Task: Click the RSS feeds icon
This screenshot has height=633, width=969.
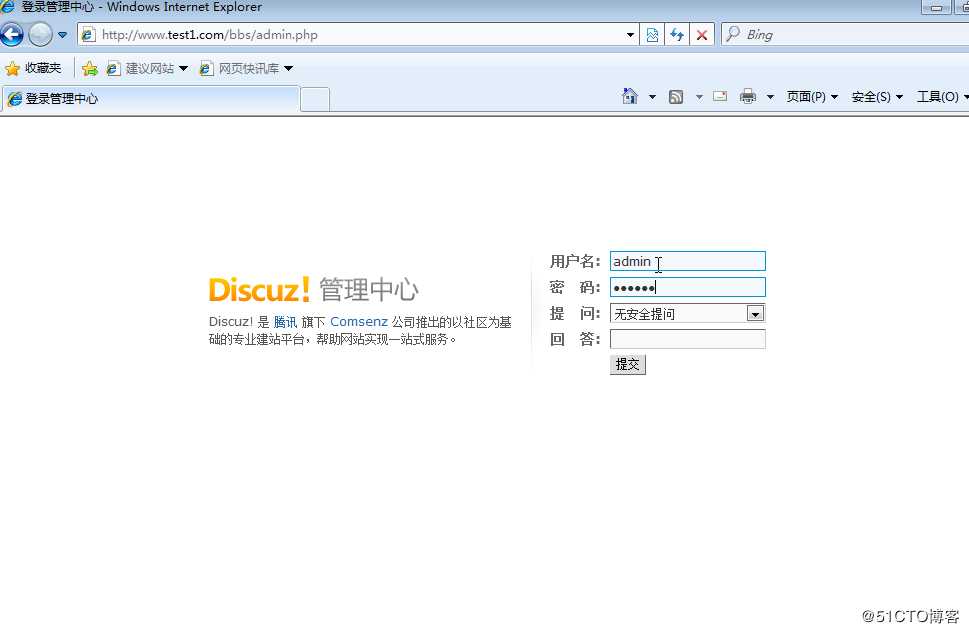Action: (676, 97)
